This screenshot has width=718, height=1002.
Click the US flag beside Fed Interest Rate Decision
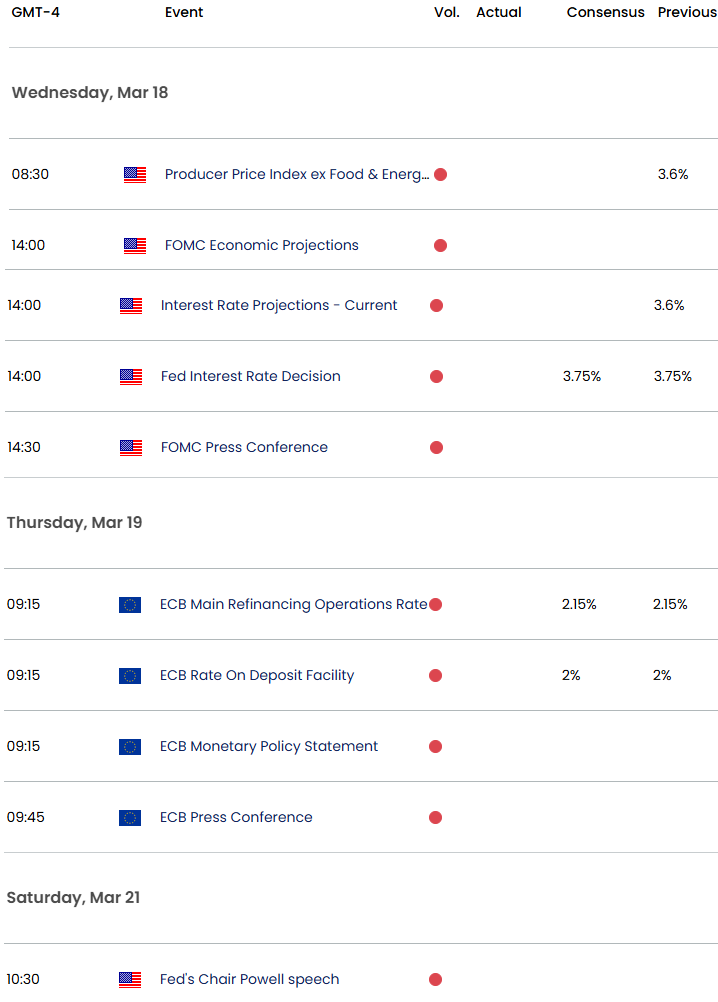pyautogui.click(x=131, y=377)
